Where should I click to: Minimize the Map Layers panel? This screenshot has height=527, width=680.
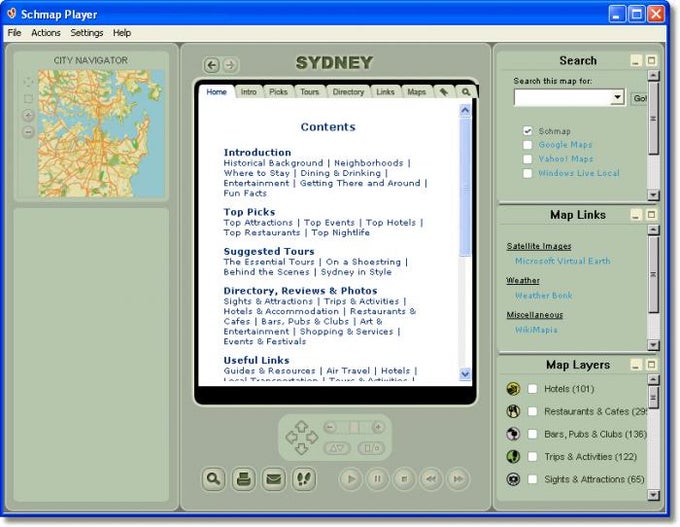pyautogui.click(x=636, y=365)
